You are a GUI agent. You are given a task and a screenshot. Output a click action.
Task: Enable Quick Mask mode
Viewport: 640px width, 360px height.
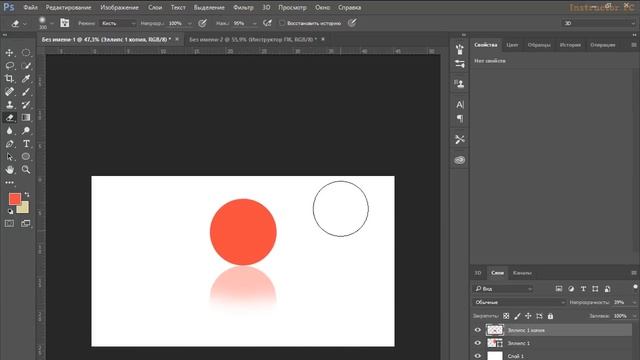(9, 223)
